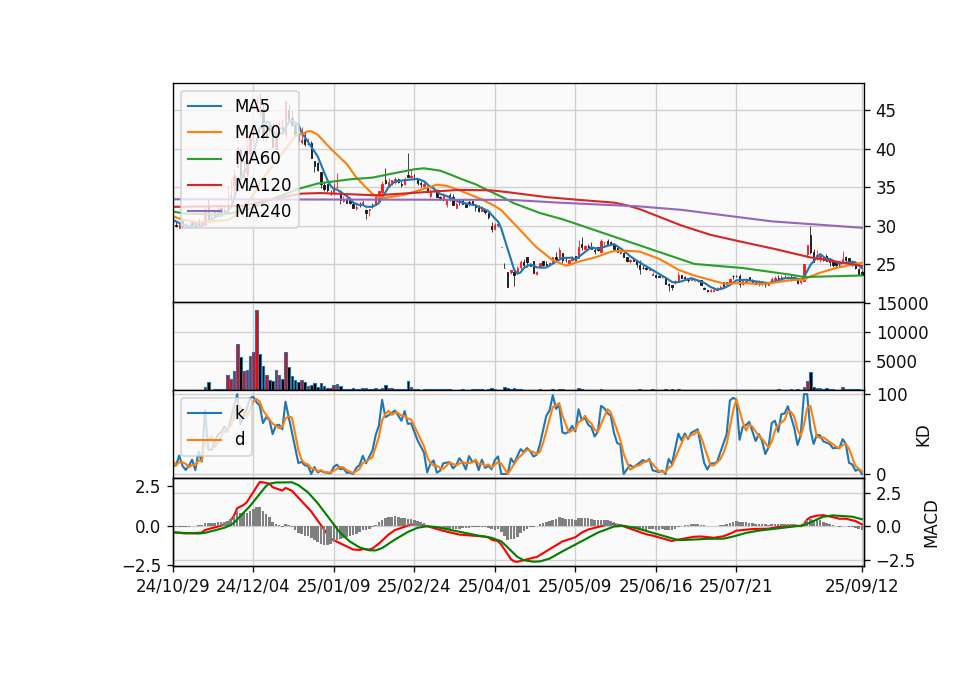Click the right MACD axis value 0.0
Screen dimensions: 960x690
[x=888, y=527]
